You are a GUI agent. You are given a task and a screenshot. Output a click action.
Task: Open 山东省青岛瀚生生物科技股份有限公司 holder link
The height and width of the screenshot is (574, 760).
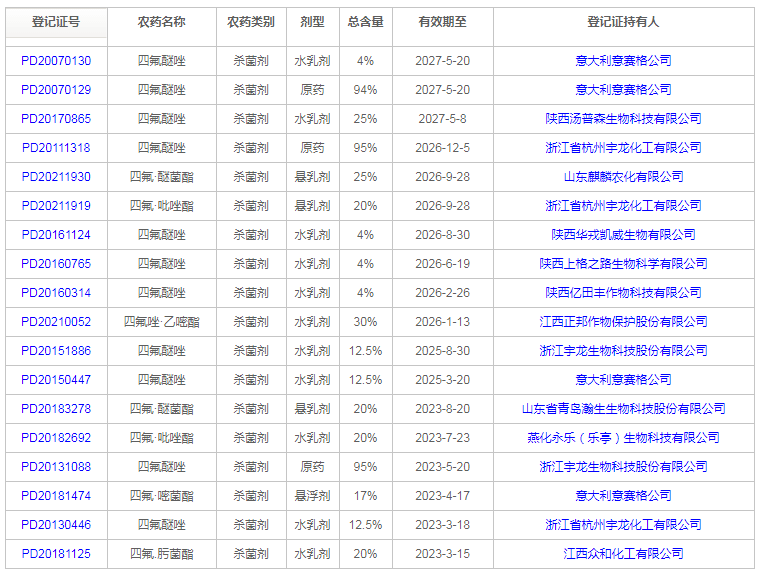coord(623,409)
